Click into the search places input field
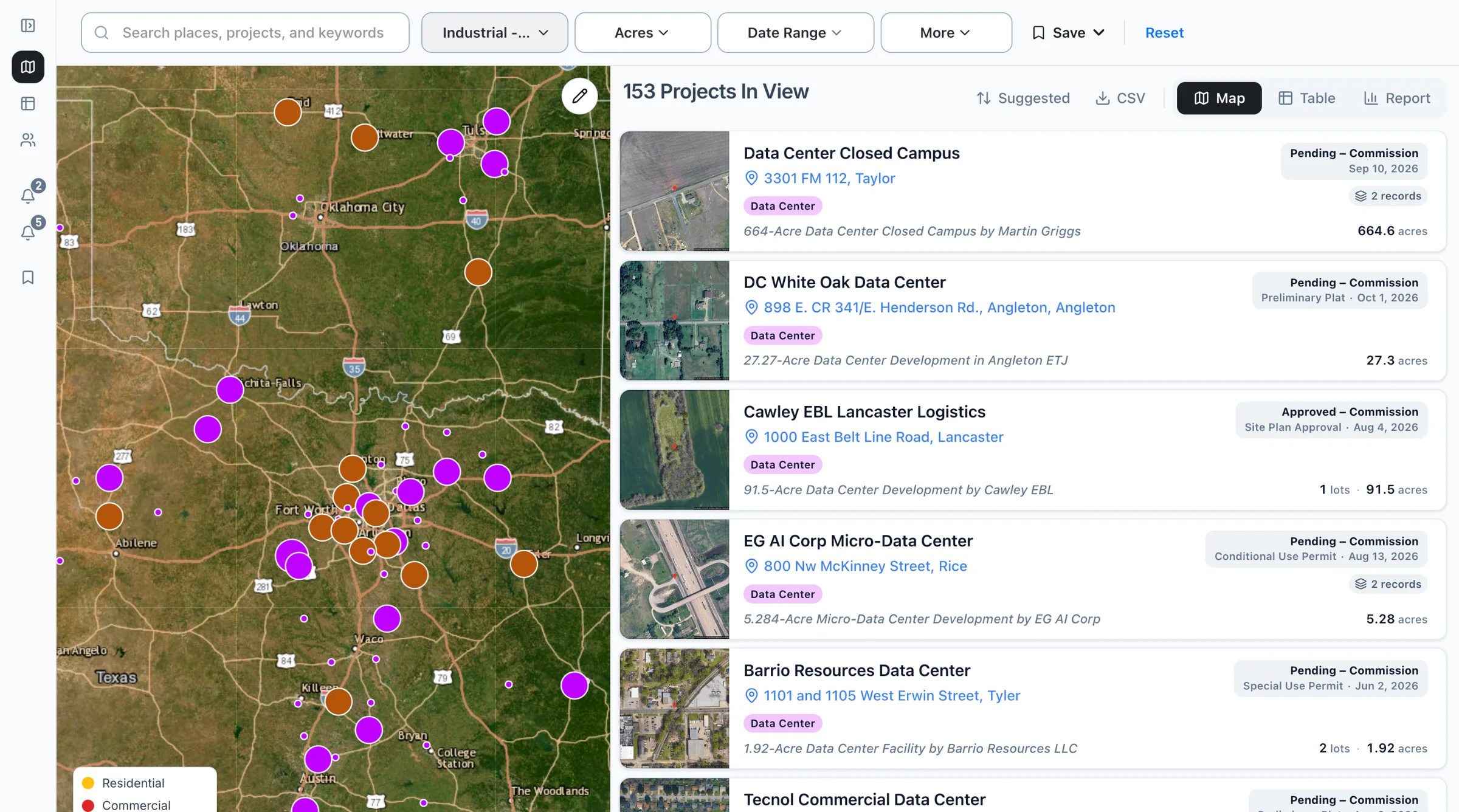The width and height of the screenshot is (1459, 812). click(245, 33)
